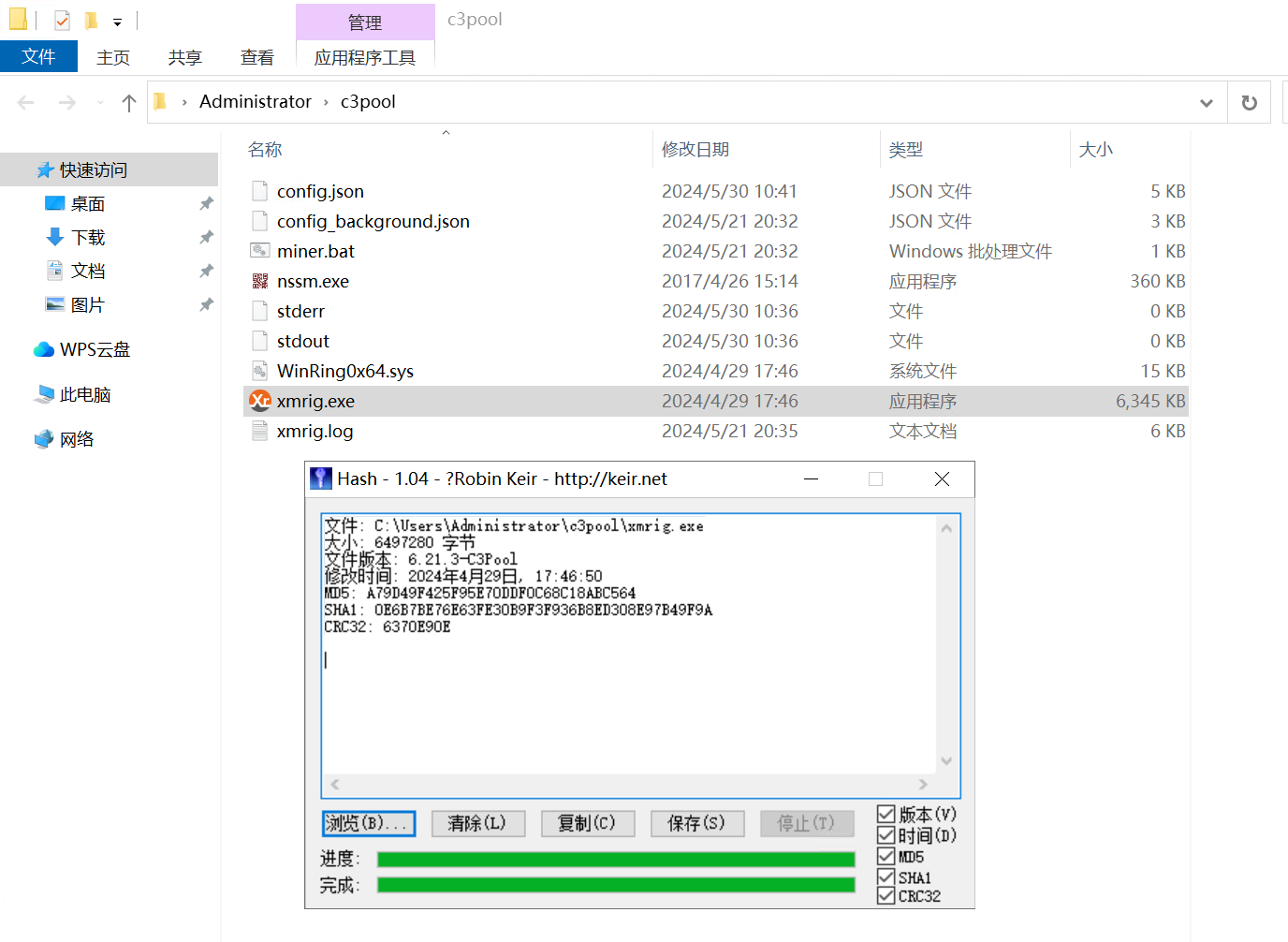1288x942 pixels.
Task: Click the 网络 network icon
Action: click(44, 439)
